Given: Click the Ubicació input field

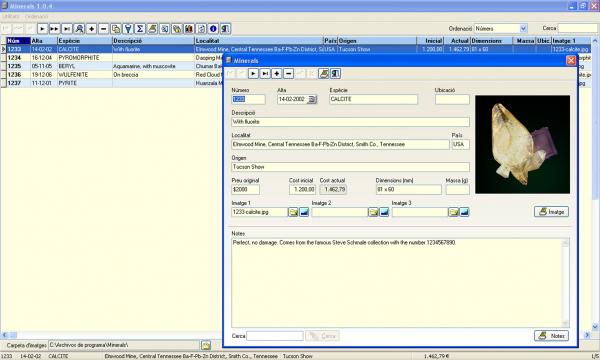Looking at the screenshot, I should click(x=452, y=99).
